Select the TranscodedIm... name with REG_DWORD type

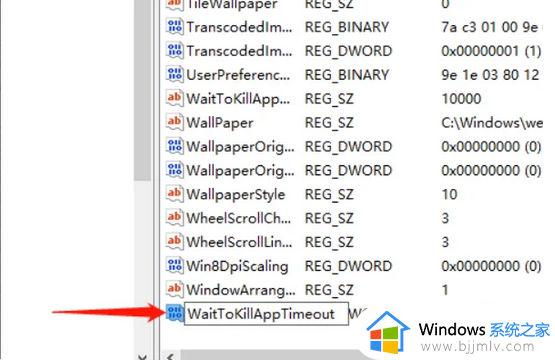coord(240,51)
